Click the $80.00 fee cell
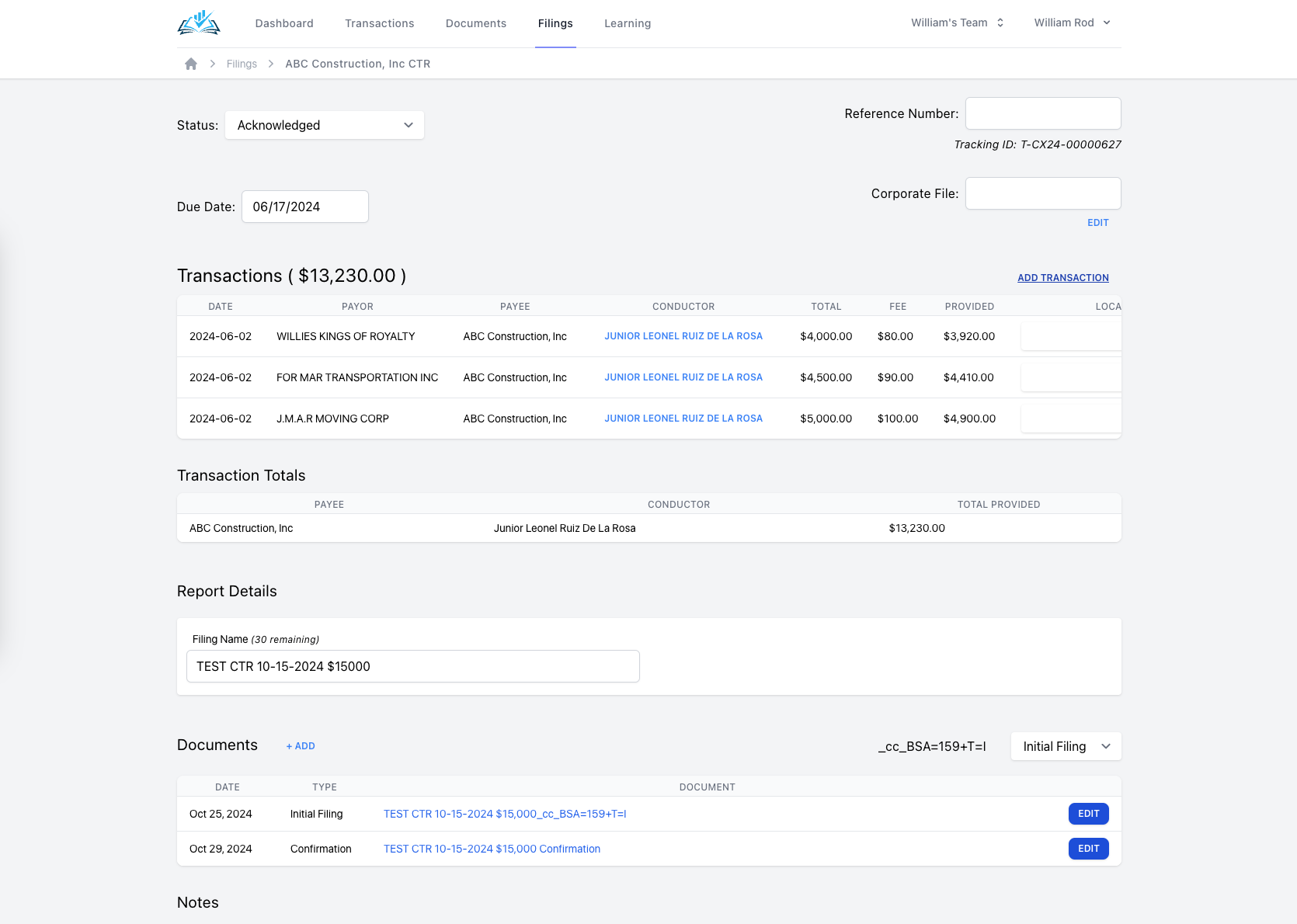1297x924 pixels. (895, 336)
